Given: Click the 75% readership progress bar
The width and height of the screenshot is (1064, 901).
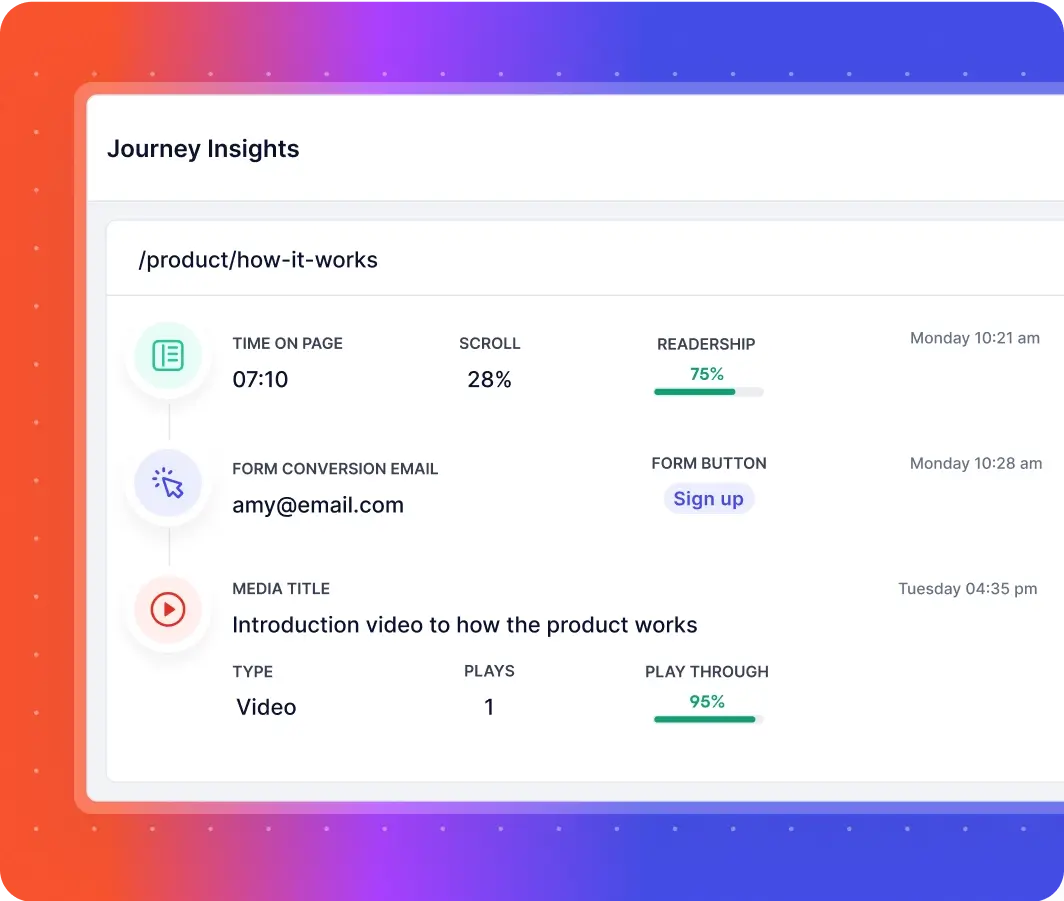Looking at the screenshot, I should (x=708, y=392).
